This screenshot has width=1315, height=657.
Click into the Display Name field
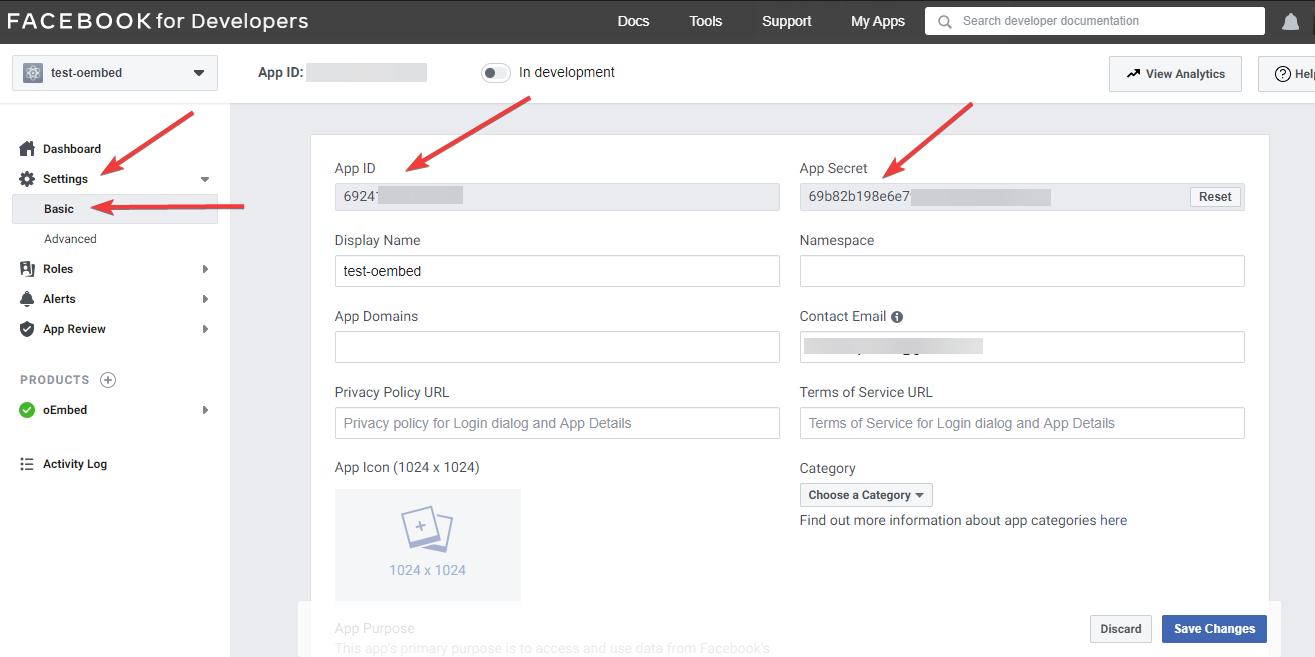(557, 271)
